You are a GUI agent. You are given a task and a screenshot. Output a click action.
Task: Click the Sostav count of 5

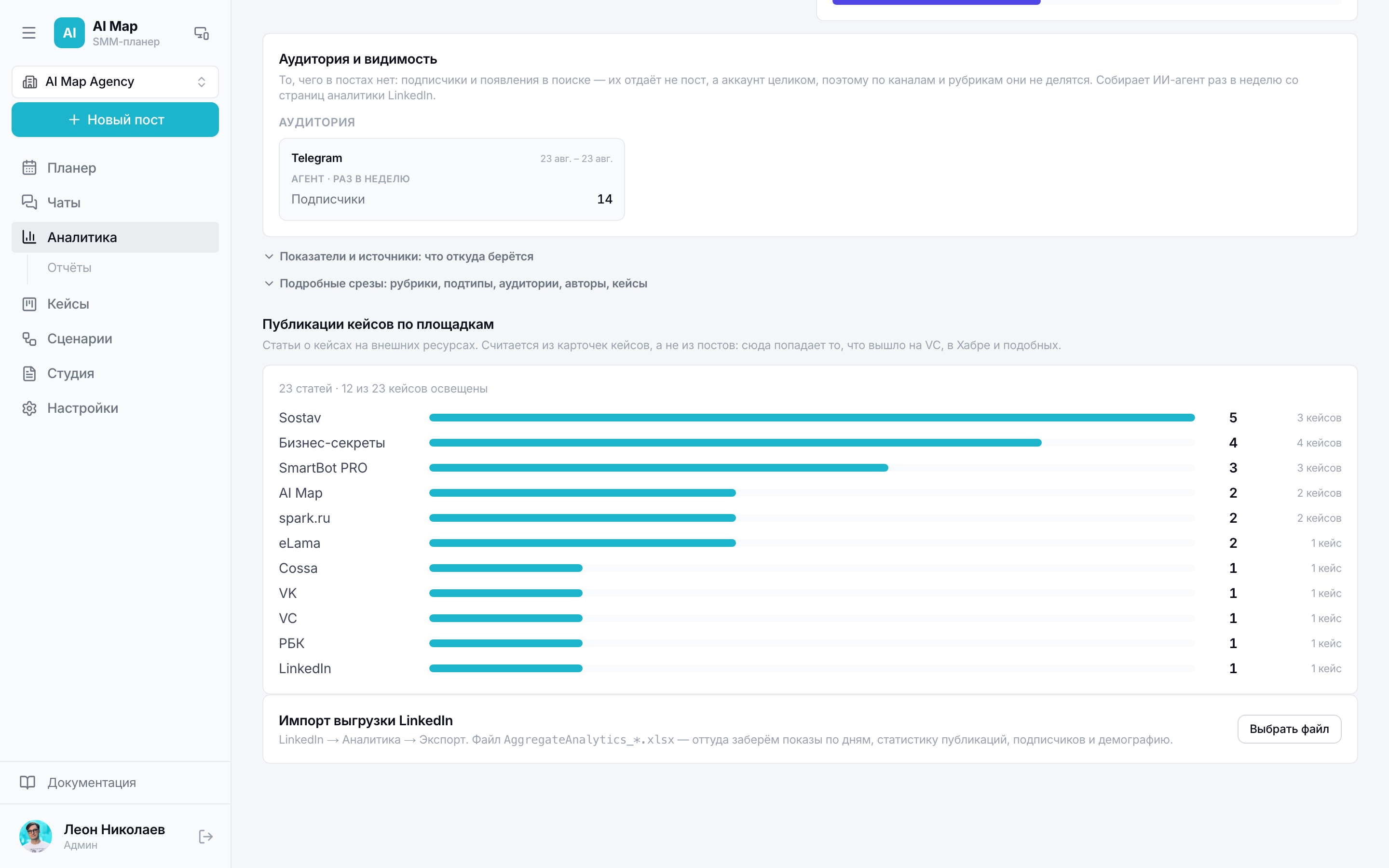(x=1233, y=417)
